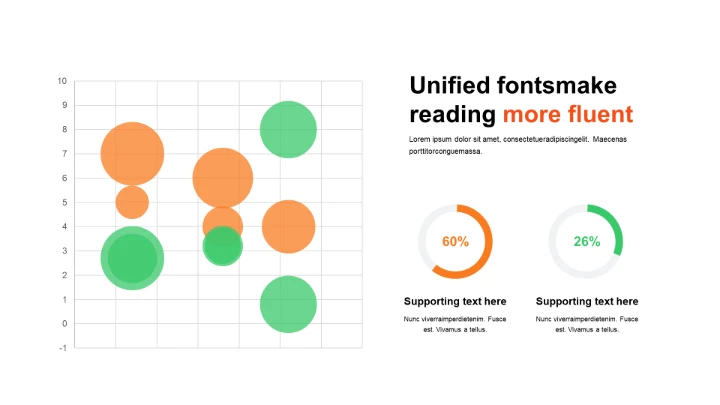The height and width of the screenshot is (405, 720).
Task: Select the small green bubble in the middle column
Action: point(222,246)
